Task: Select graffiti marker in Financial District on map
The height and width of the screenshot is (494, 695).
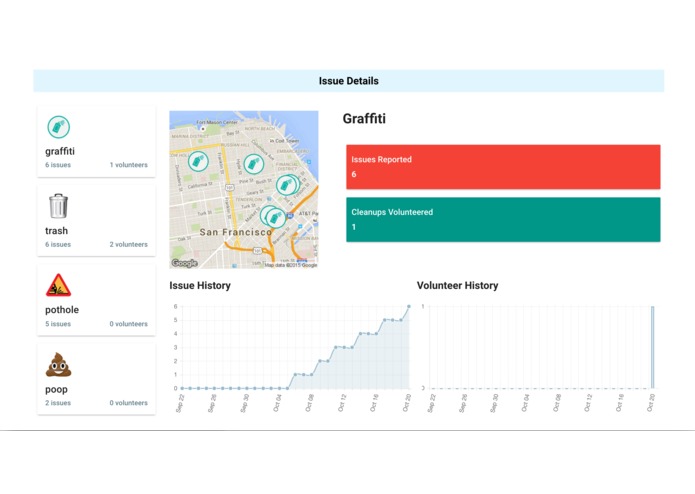Action: click(287, 185)
